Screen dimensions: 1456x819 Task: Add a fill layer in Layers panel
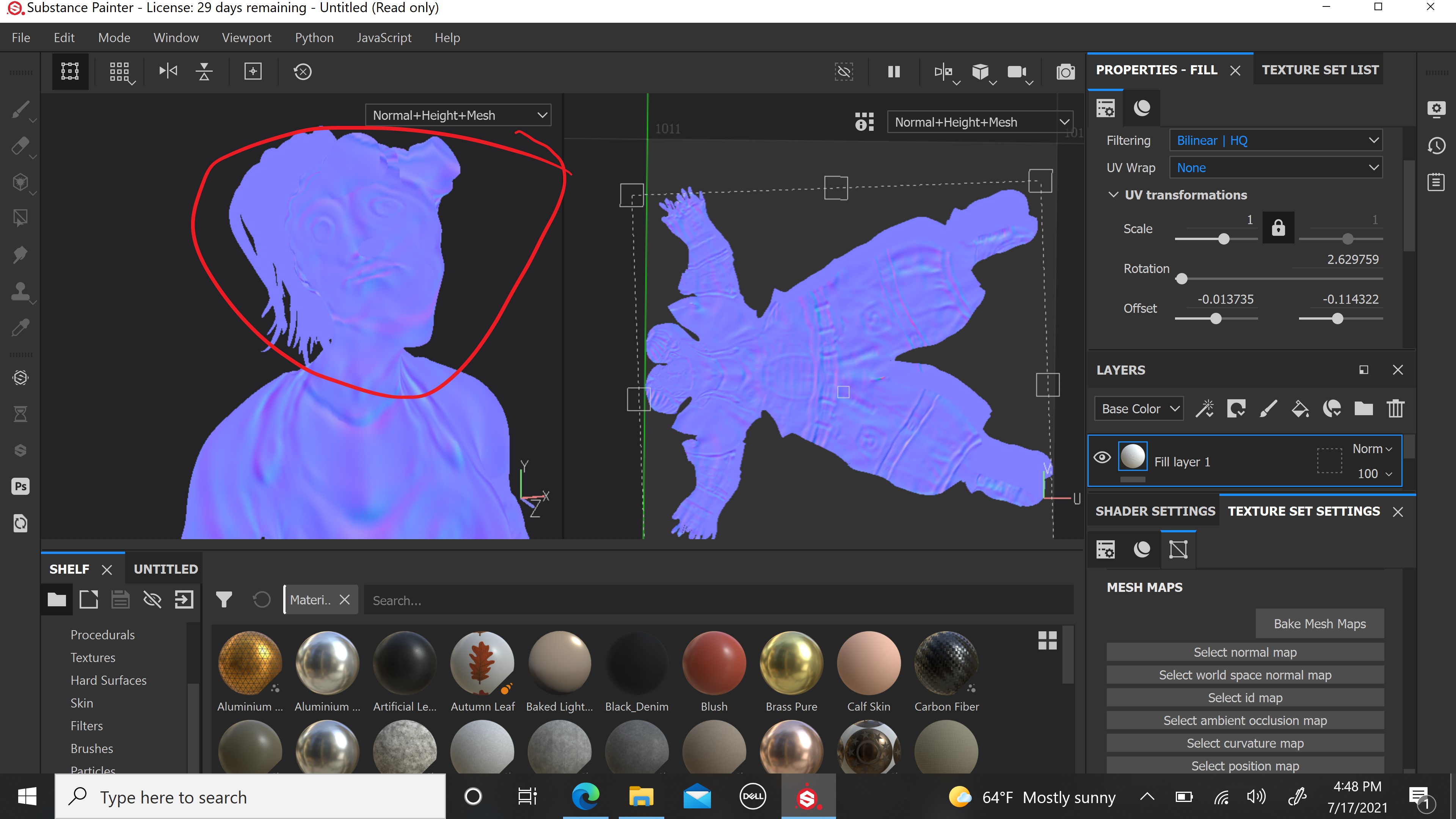tap(1300, 409)
